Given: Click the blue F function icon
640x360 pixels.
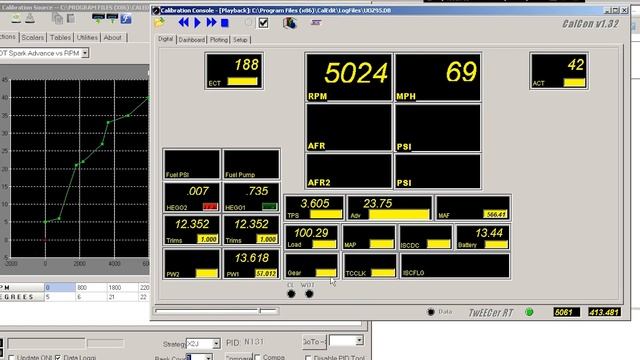Looking at the screenshot, I should tap(126, 18).
